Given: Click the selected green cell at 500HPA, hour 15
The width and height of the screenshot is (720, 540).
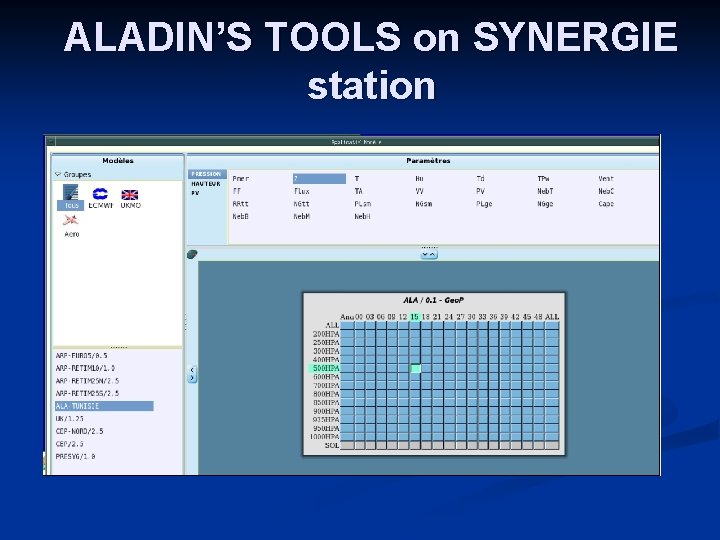Looking at the screenshot, I should (415, 368).
